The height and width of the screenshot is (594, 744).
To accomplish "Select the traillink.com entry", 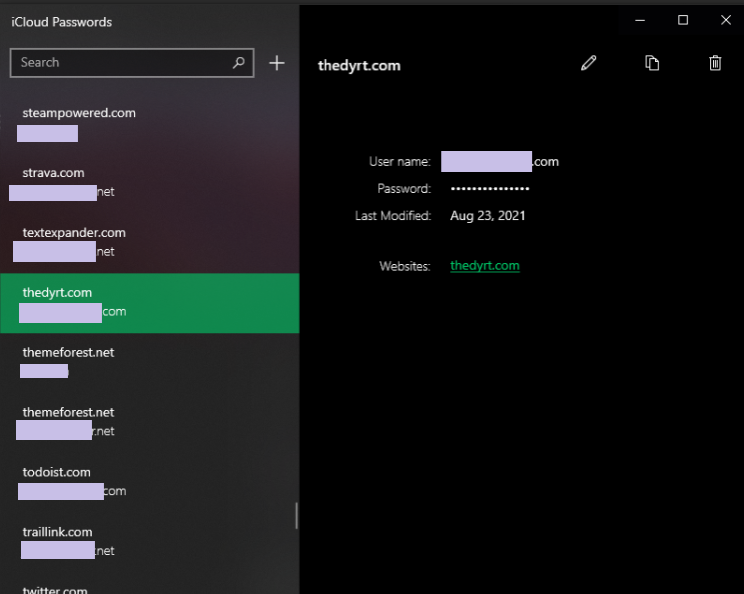I will [x=149, y=542].
